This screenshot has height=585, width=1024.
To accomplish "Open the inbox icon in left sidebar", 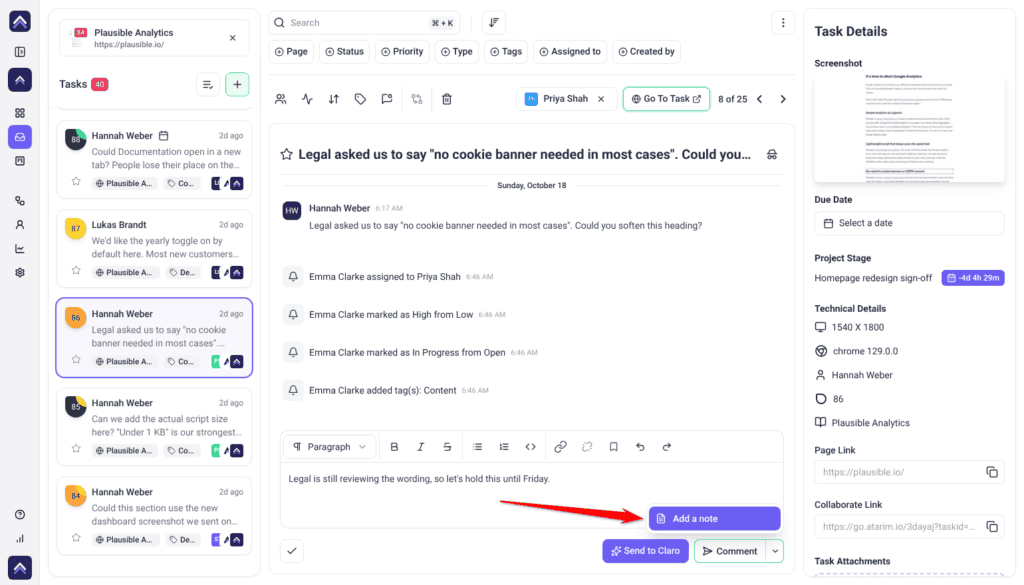I will click(x=20, y=137).
